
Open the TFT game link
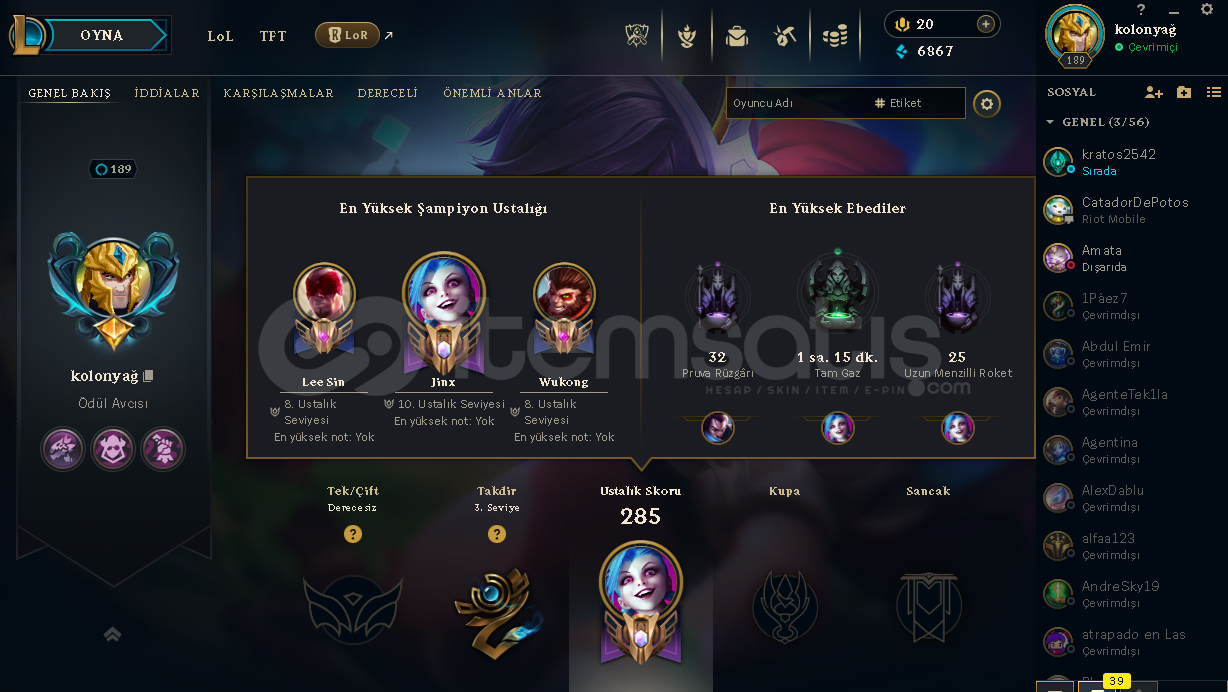point(273,36)
